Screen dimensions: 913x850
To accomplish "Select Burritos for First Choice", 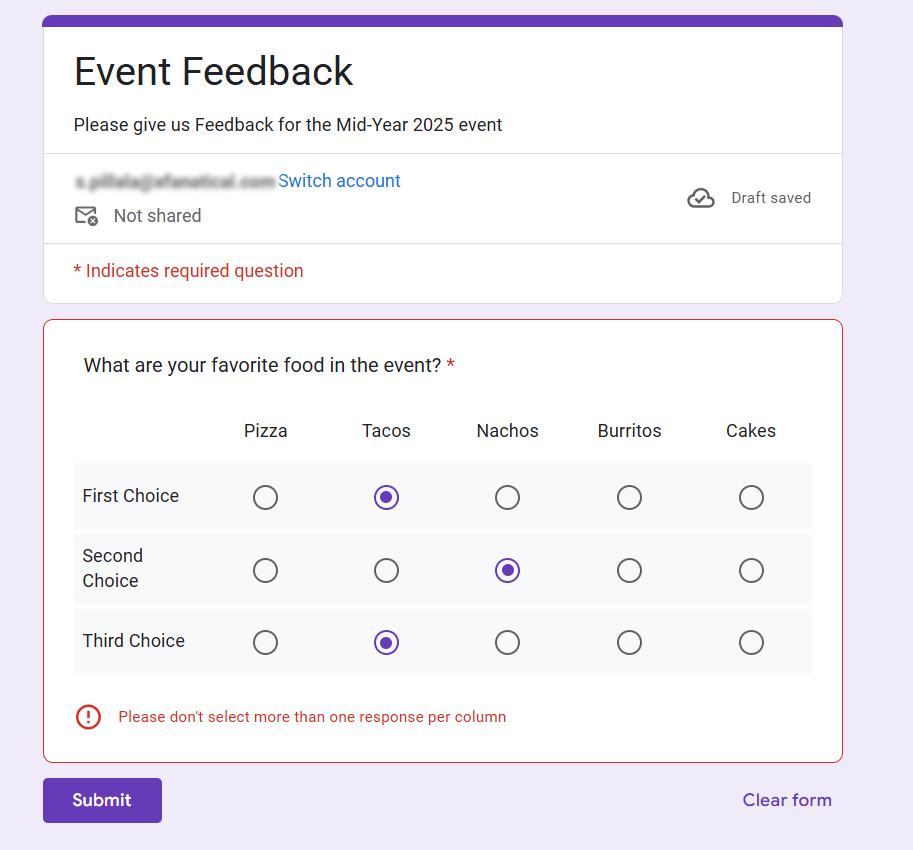I will pos(629,497).
